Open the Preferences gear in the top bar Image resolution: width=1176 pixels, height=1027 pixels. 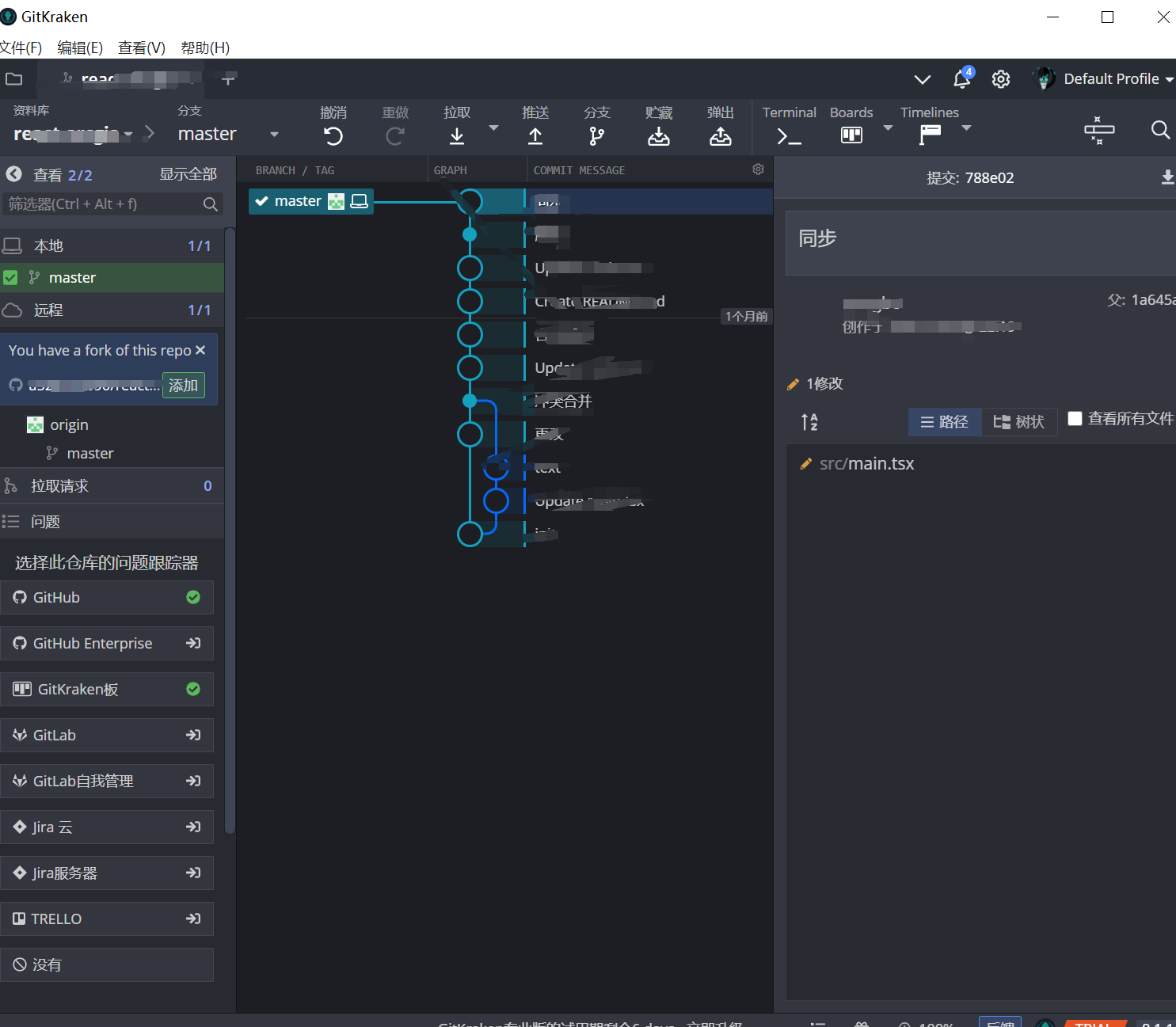pyautogui.click(x=1001, y=79)
